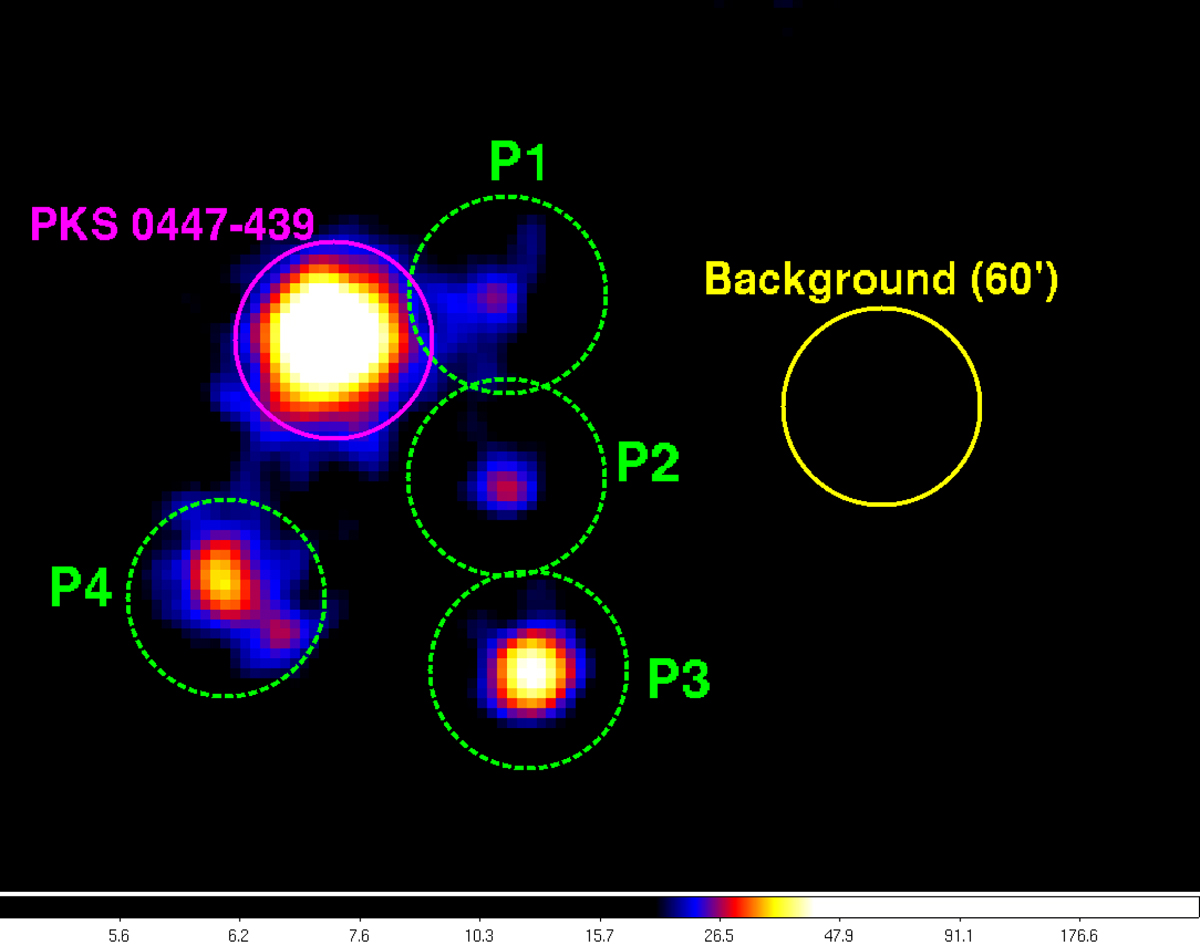The width and height of the screenshot is (1200, 946).
Task: Click the center of the yellow background circle
Action: tap(881, 405)
